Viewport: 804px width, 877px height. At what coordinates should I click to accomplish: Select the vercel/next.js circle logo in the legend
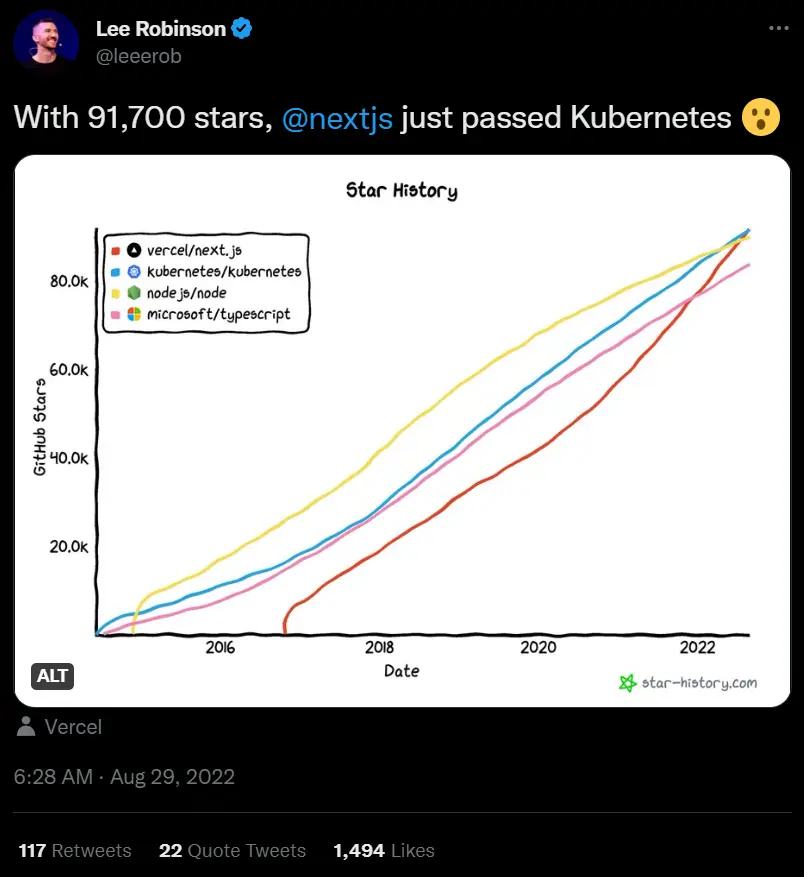pos(134,250)
